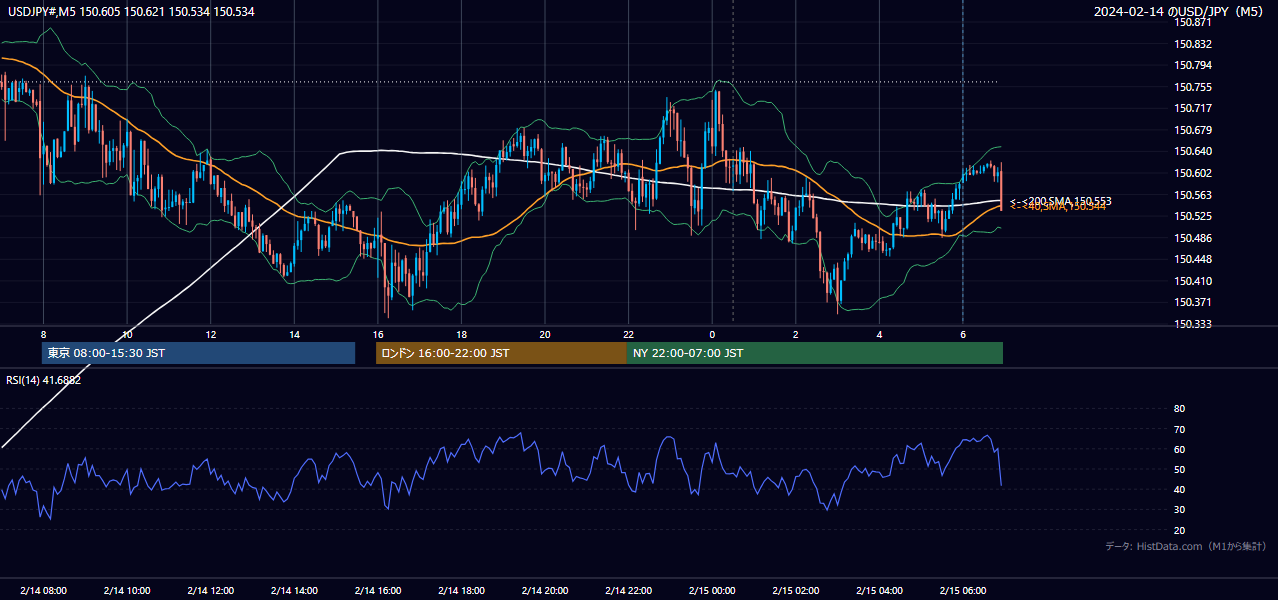Click price level 150.371 on the axis
Image resolution: width=1278 pixels, height=600 pixels.
point(1193,302)
